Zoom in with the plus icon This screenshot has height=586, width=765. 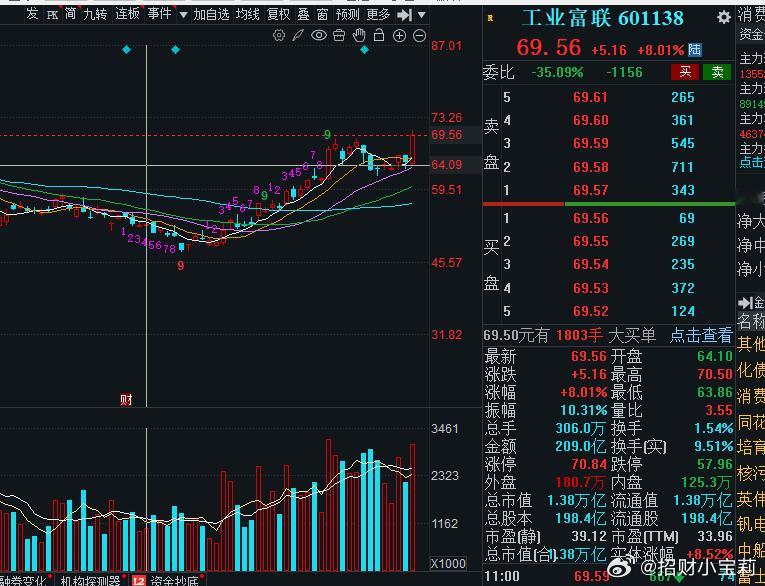[x=399, y=35]
